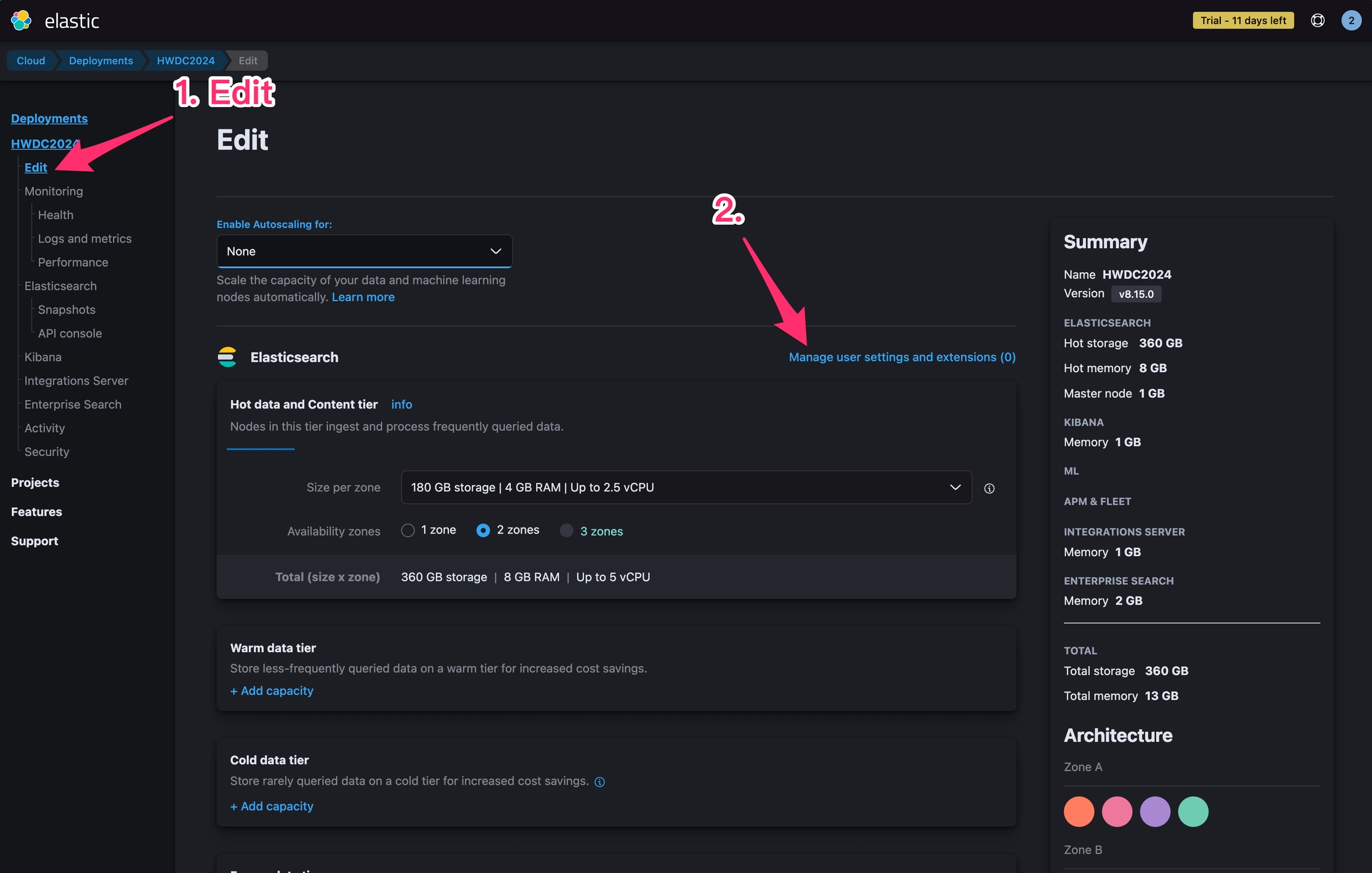Select Edit in the sidebar
The height and width of the screenshot is (873, 1372).
pos(36,167)
